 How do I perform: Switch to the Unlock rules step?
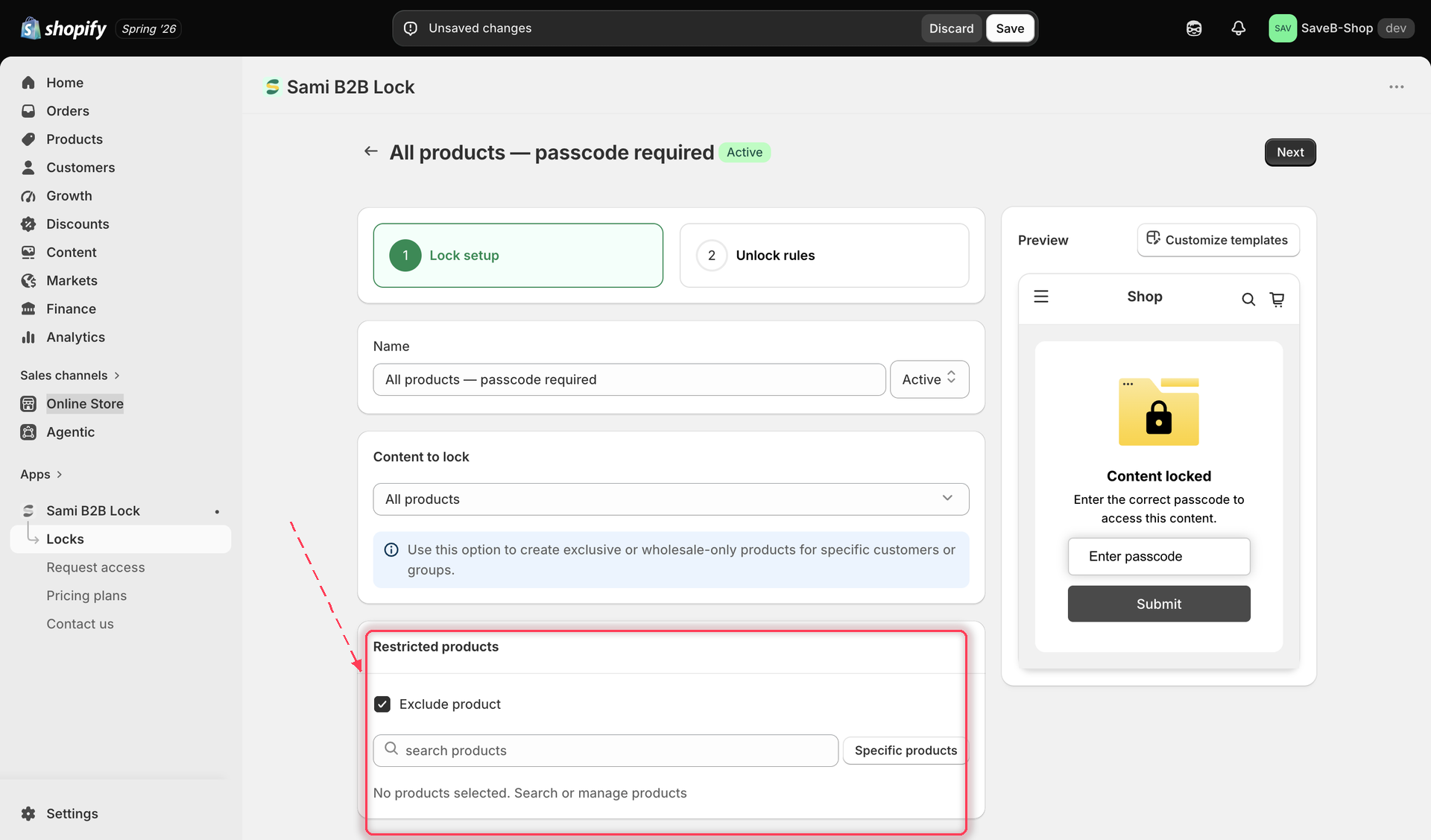[824, 256]
